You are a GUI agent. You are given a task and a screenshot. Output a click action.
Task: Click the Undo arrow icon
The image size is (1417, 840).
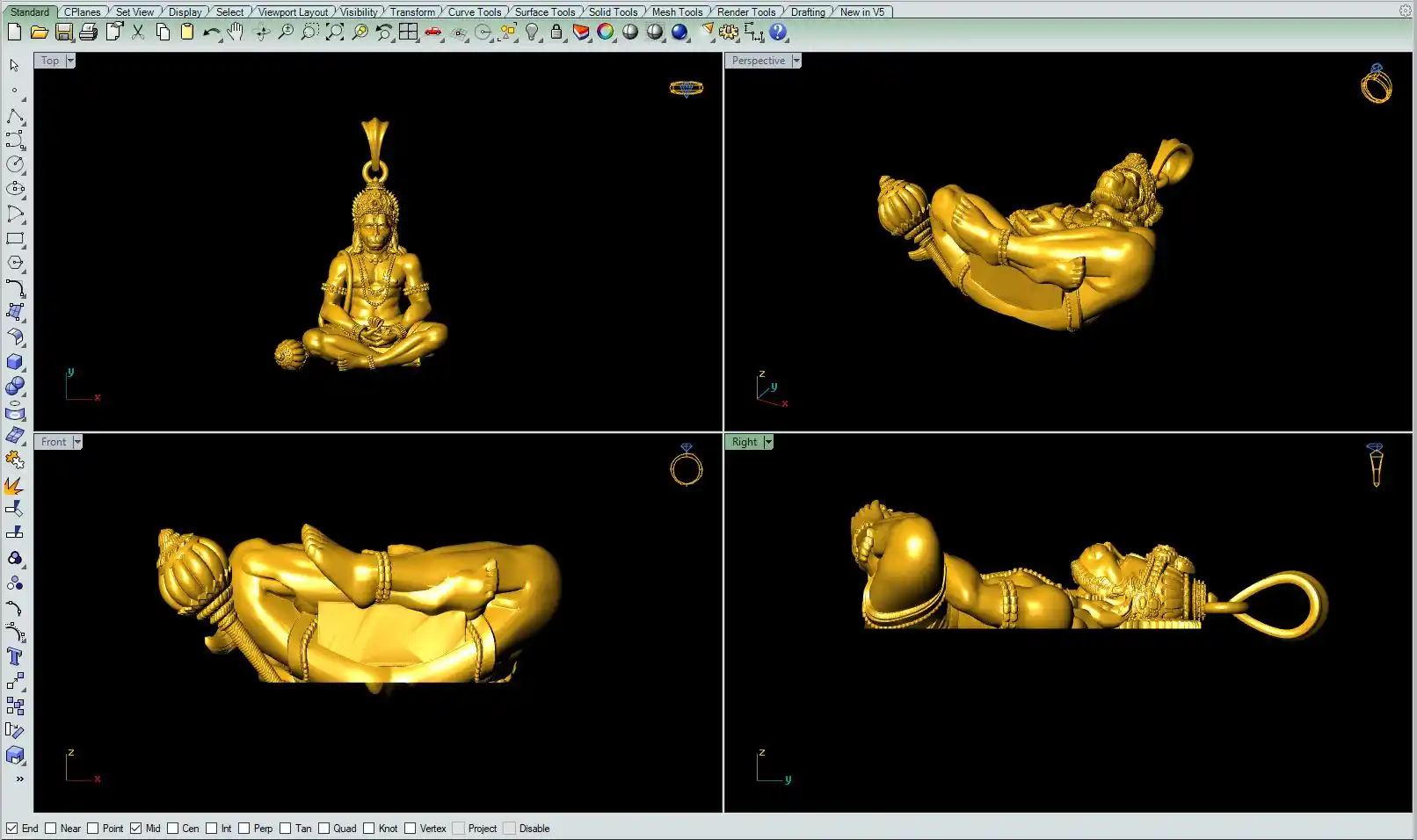pos(211,33)
